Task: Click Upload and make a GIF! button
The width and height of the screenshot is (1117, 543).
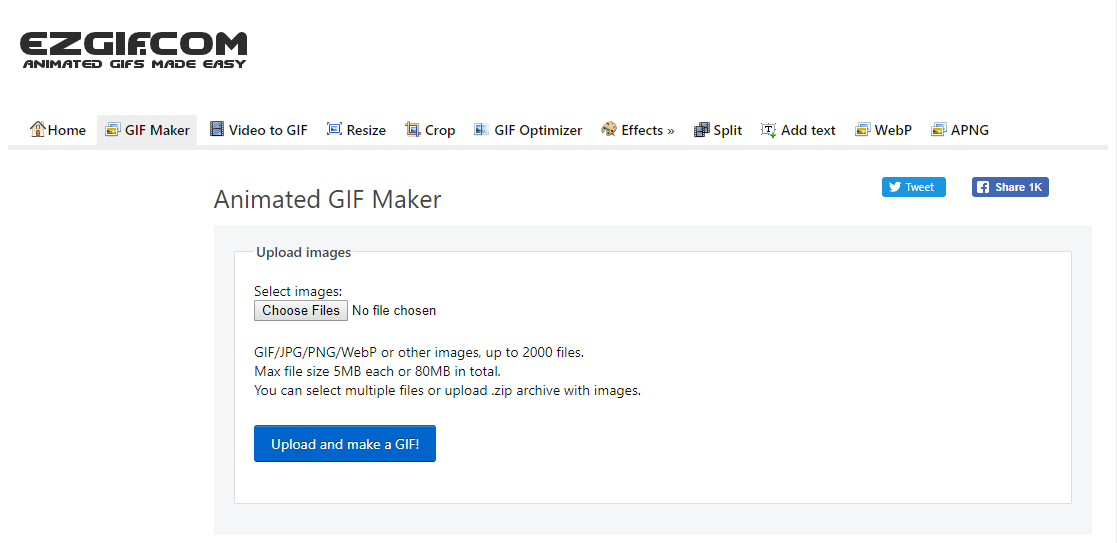Action: pyautogui.click(x=345, y=444)
